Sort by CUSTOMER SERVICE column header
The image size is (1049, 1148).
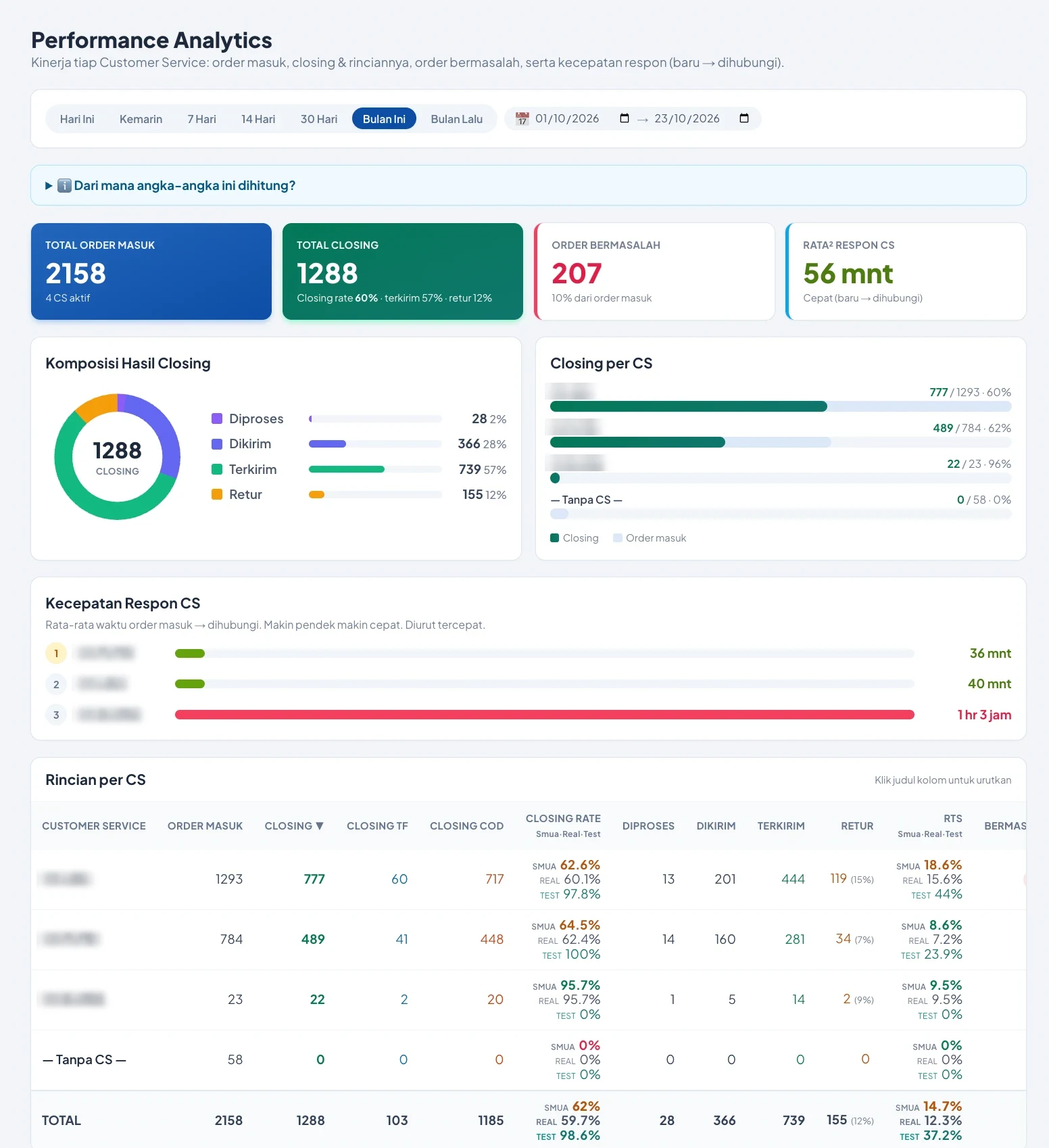94,826
